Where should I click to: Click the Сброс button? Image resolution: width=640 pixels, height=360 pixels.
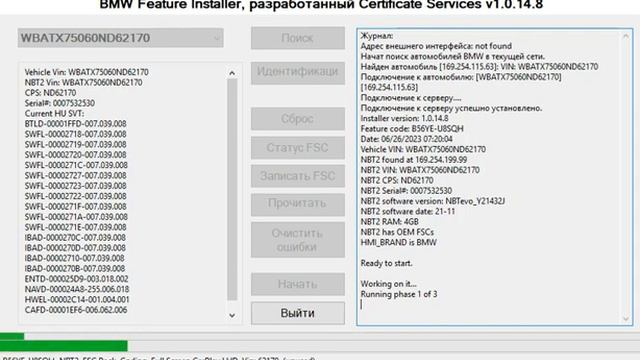coord(298,119)
